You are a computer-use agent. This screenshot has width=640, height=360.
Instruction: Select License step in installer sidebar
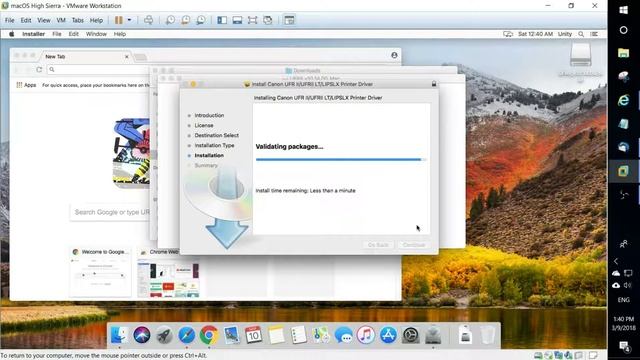coord(204,125)
